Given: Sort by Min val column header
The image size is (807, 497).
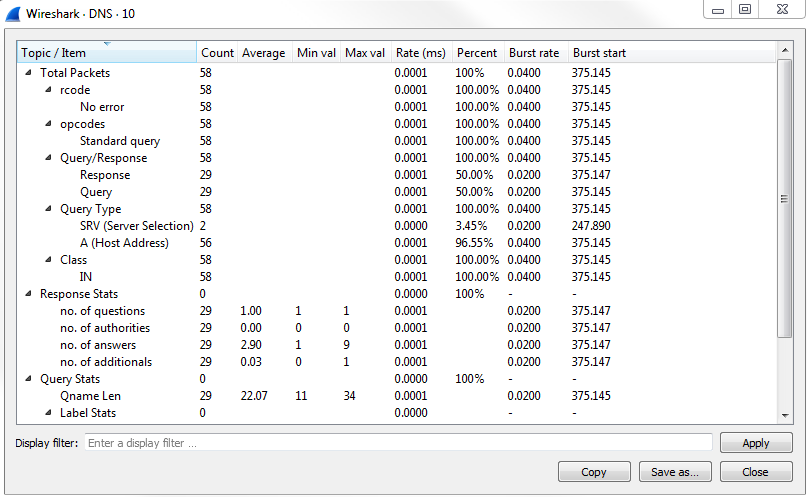Looking at the screenshot, I should (x=316, y=52).
